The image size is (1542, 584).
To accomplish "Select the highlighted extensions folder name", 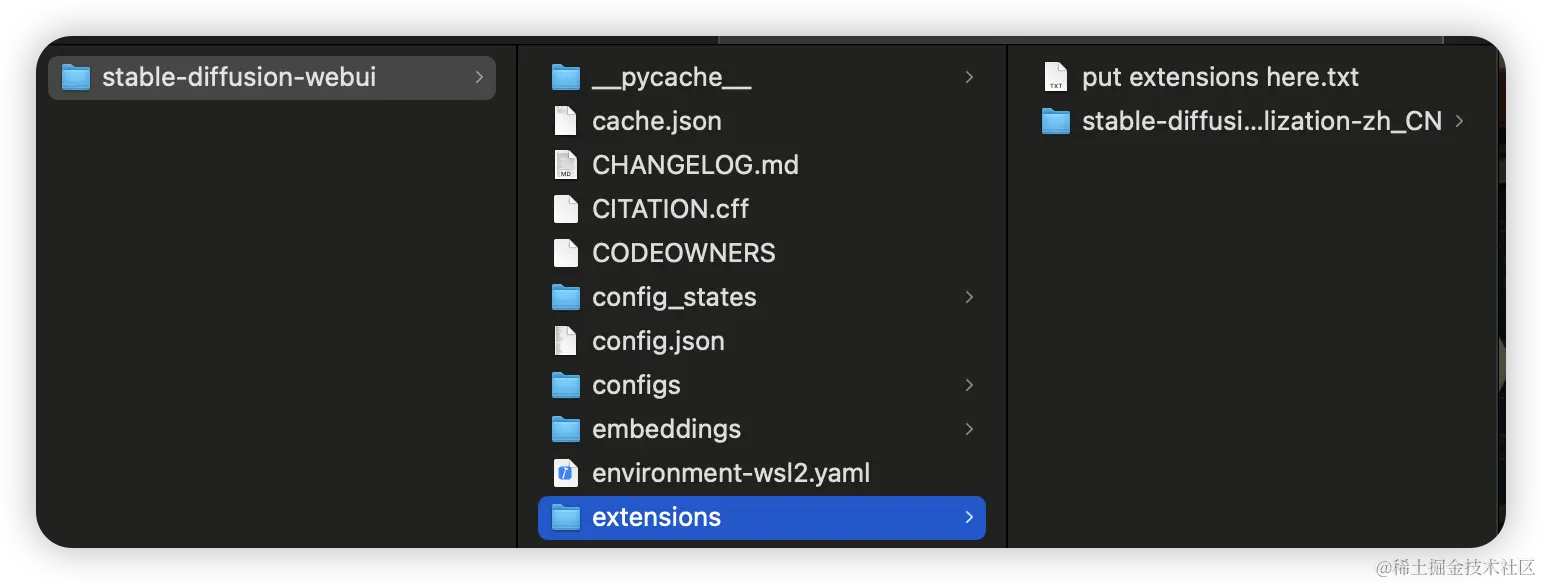I will coord(656,517).
